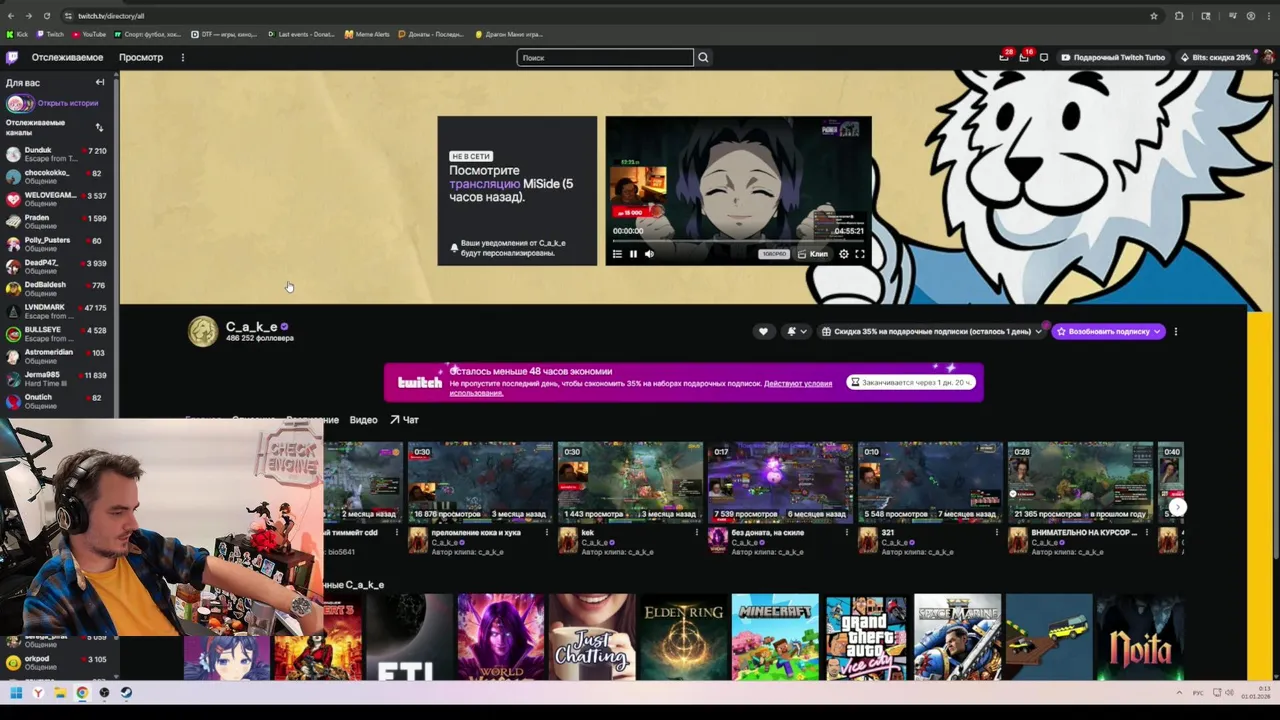
Task: Open Prime loot crown with 28 badge
Action: [1004, 57]
